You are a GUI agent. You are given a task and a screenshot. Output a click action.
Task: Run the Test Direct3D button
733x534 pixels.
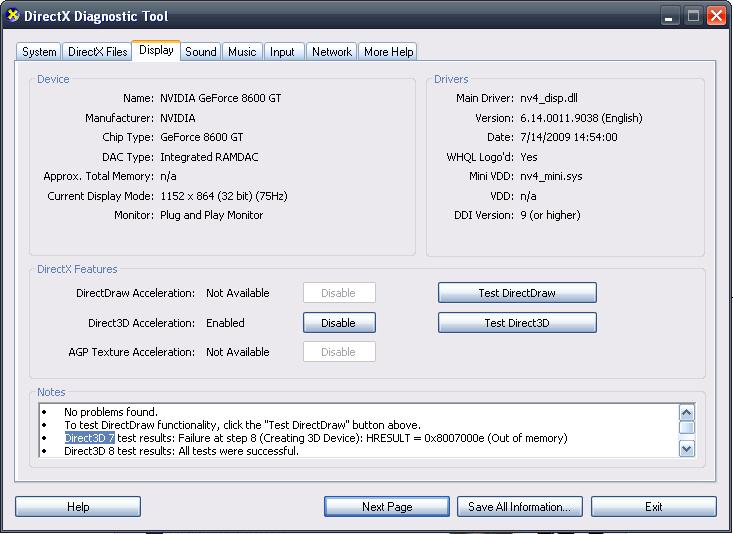coord(517,323)
